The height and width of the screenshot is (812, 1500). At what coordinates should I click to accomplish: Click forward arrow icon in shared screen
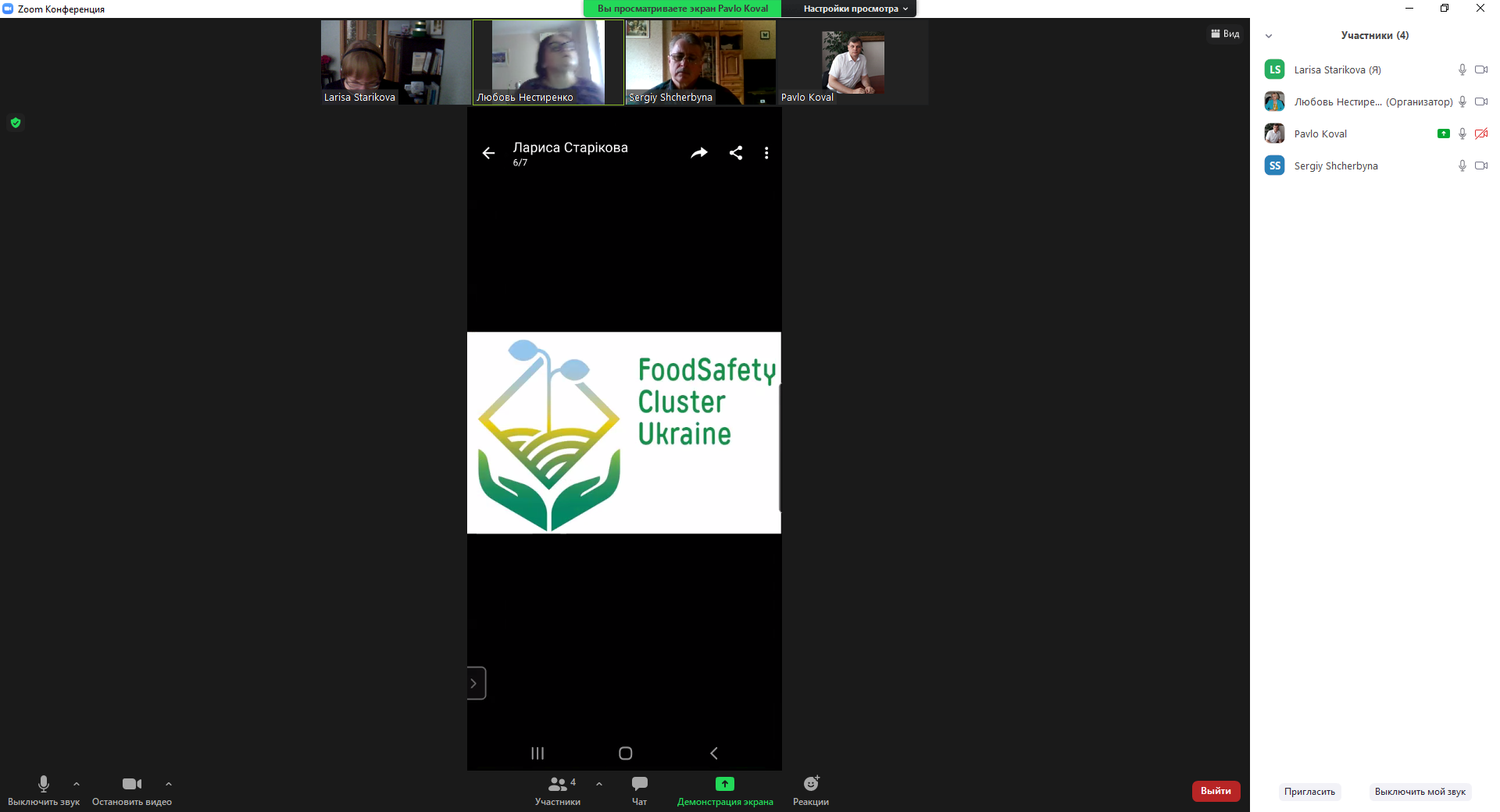tap(699, 153)
